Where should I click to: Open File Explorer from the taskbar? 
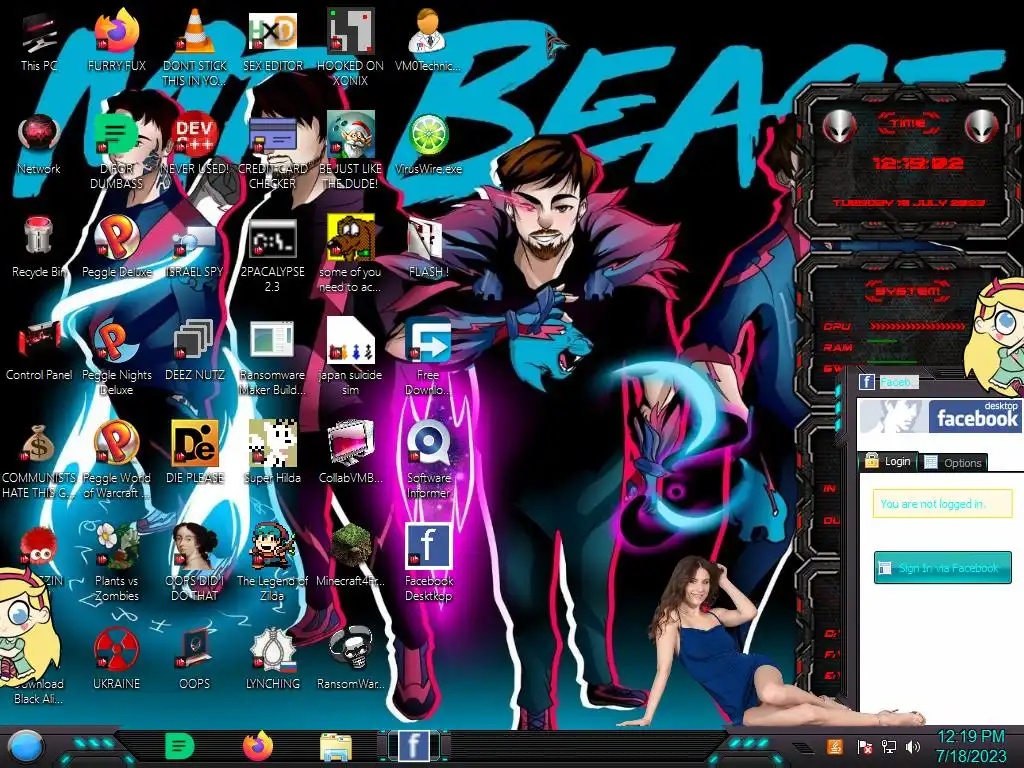[336, 748]
